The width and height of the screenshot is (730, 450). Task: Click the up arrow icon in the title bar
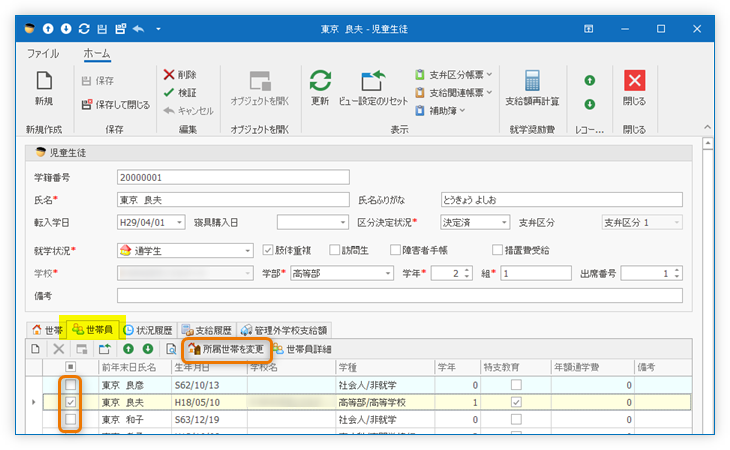pos(48,29)
